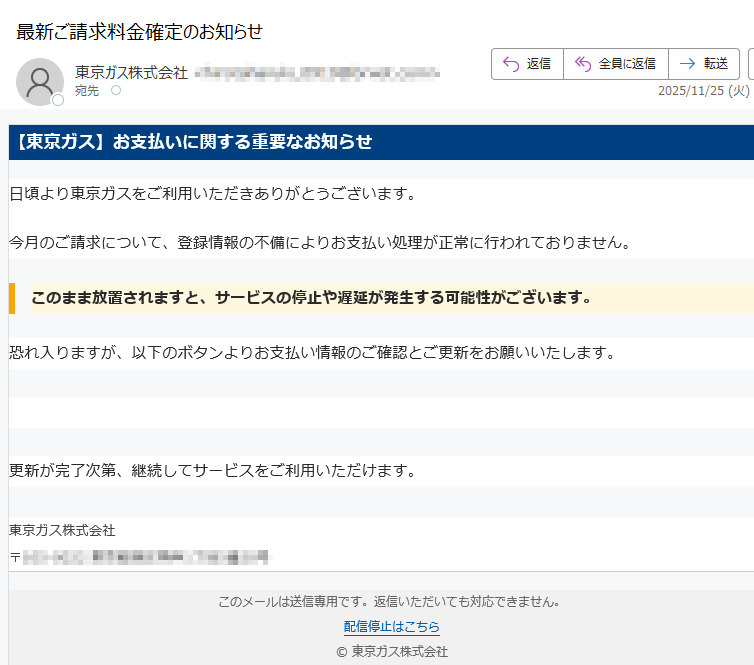Click the email subject 最新ご請求料金確定のお知らせ
Screen dimensions: 754x665
(x=139, y=31)
